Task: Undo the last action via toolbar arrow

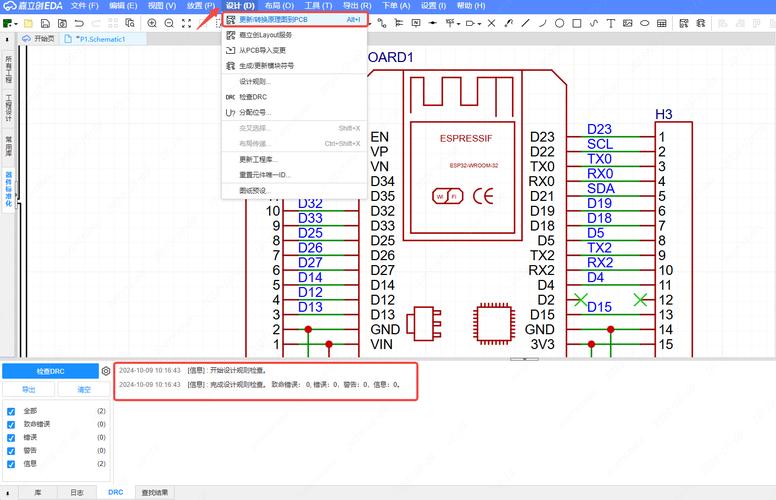Action: (79, 23)
